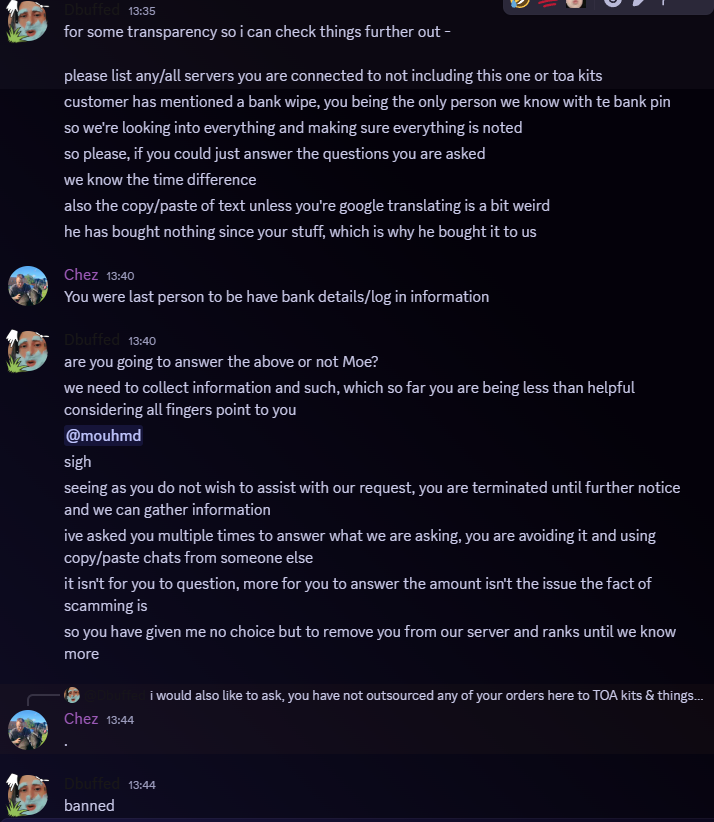
Task: Click the small avatar in the reply preview
Action: 72,695
